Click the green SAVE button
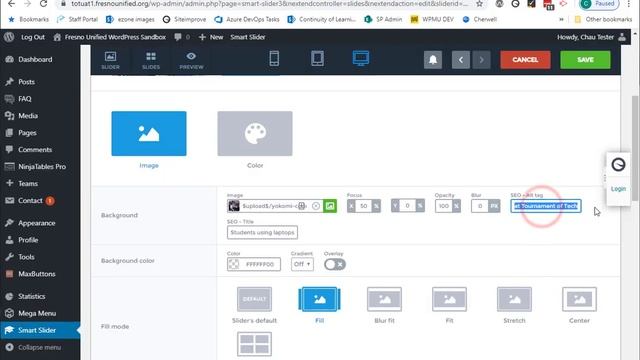Image resolution: width=640 pixels, height=360 pixels. tap(585, 60)
